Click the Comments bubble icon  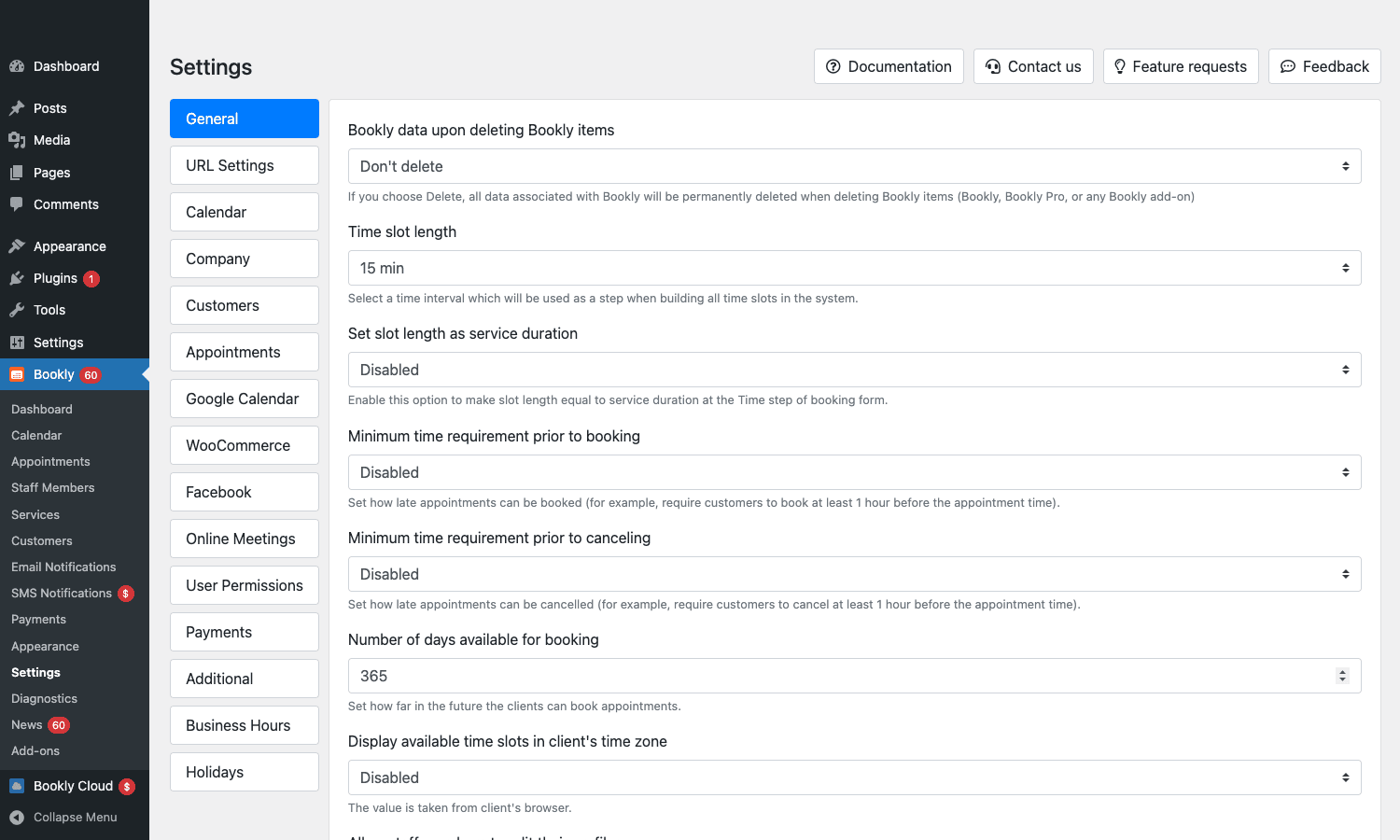(x=17, y=204)
